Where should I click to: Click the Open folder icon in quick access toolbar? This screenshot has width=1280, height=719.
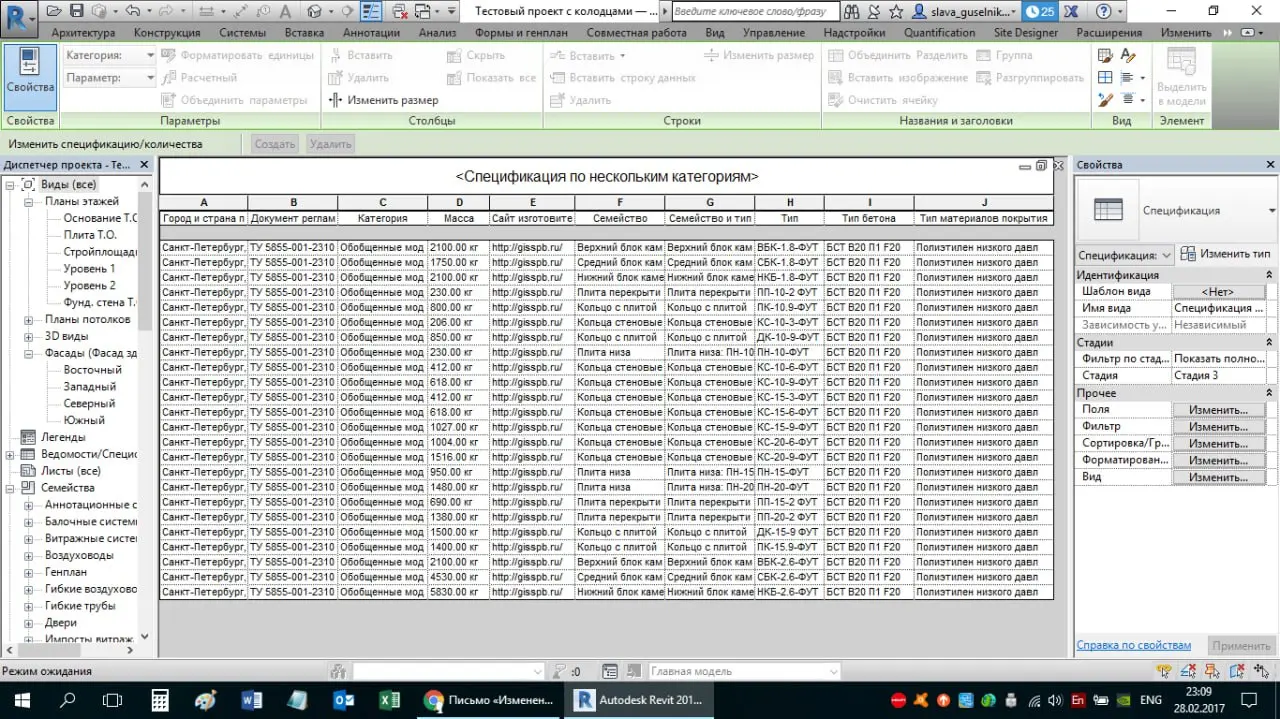coord(52,11)
